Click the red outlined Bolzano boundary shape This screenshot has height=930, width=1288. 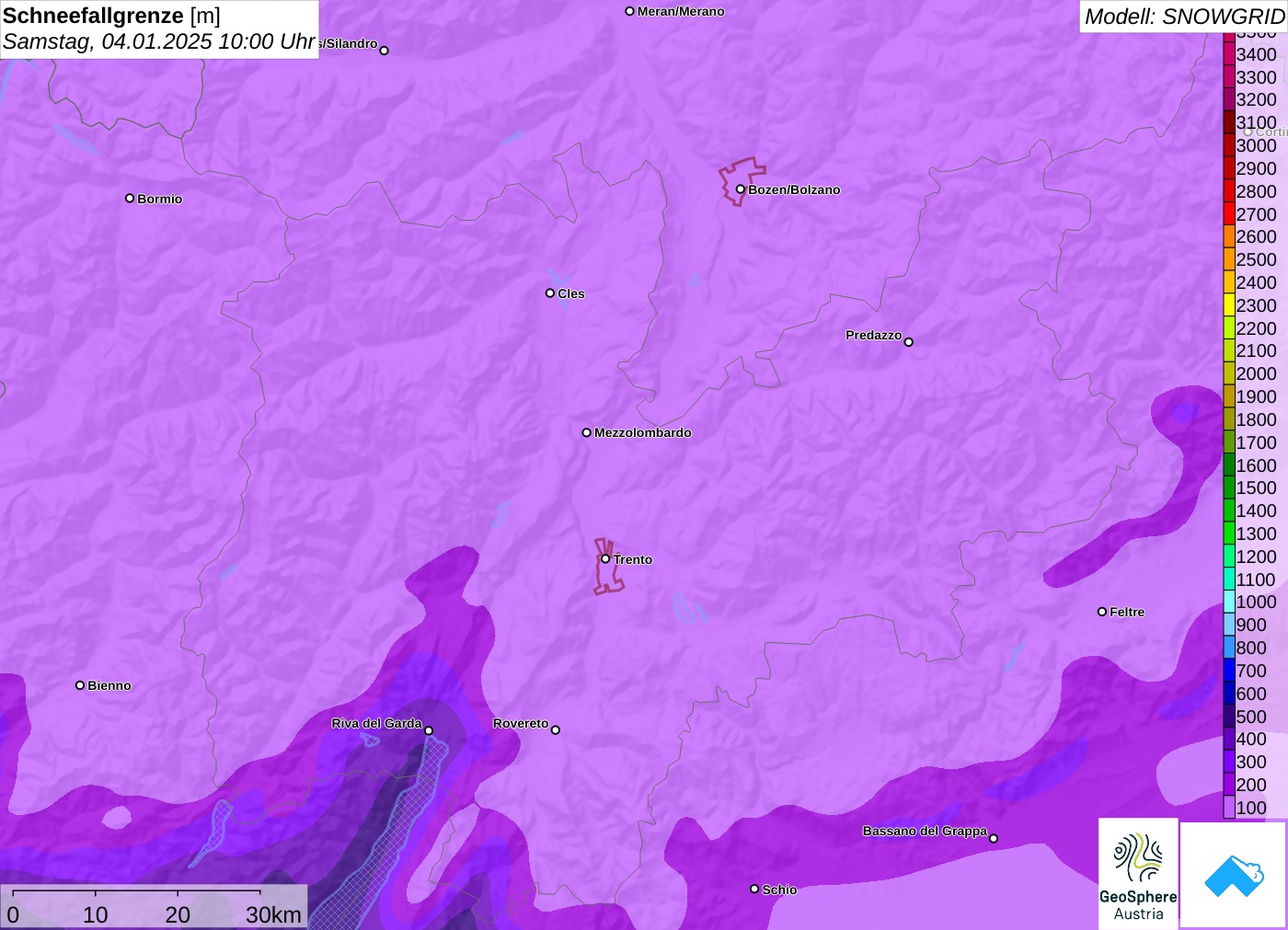[x=741, y=181]
